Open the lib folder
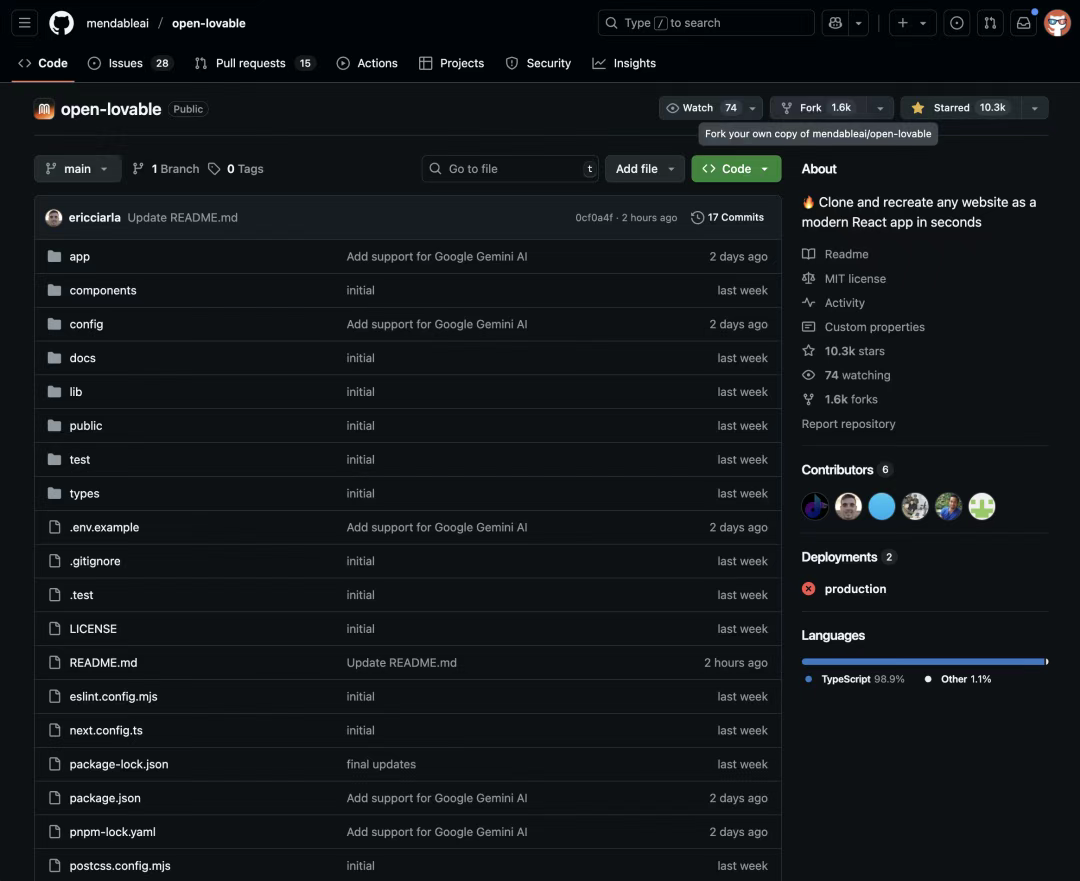 (76, 392)
